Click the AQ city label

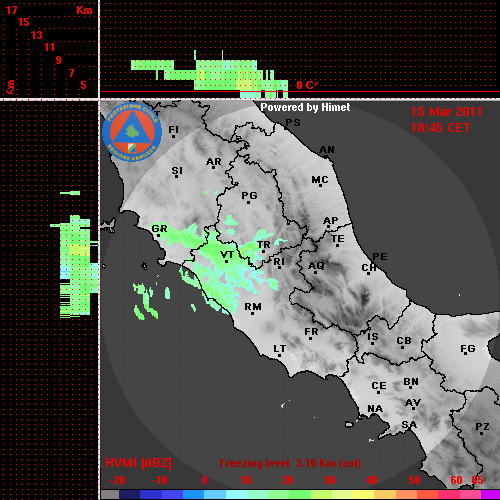316,266
